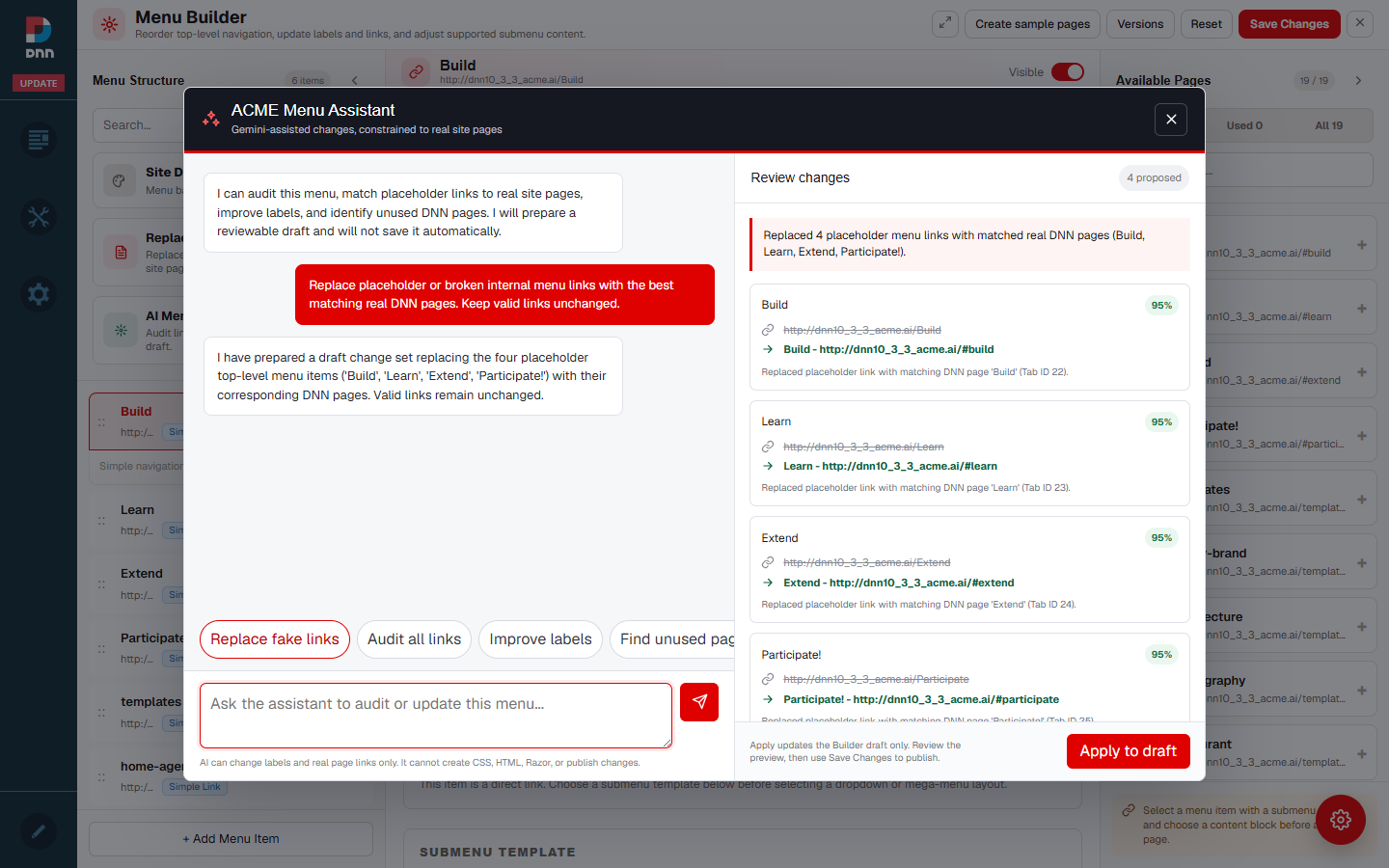Click new link Build - http://dnn10_3_3_acme.ai/#build
Image resolution: width=1389 pixels, height=868 pixels.
[888, 349]
